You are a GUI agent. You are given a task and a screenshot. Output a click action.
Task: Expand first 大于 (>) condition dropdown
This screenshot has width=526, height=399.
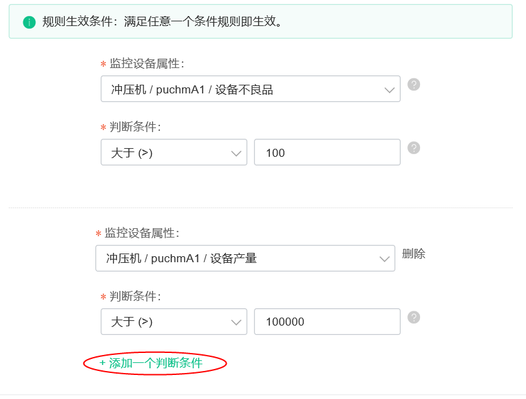174,152
